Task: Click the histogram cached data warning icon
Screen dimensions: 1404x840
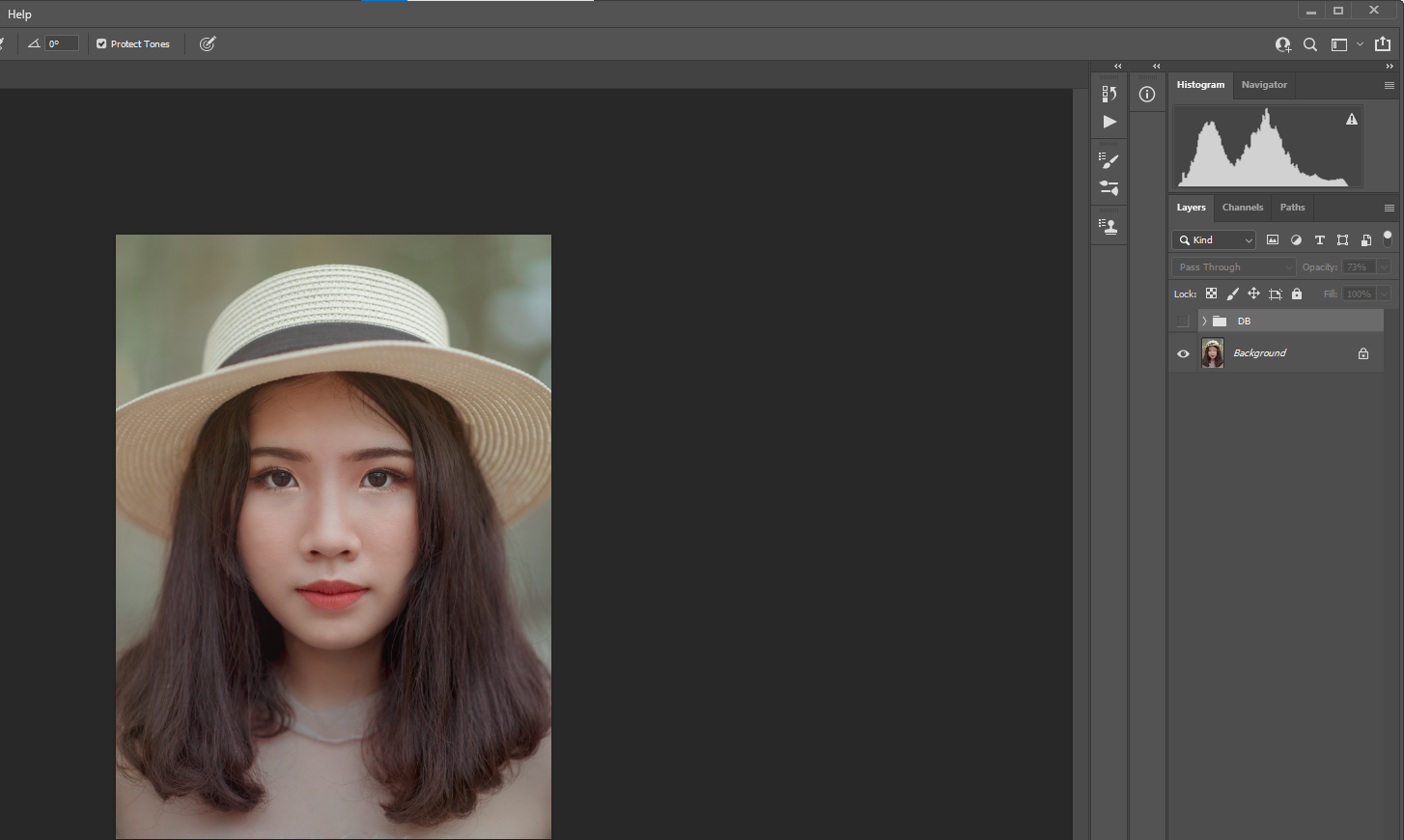Action: 1352,119
